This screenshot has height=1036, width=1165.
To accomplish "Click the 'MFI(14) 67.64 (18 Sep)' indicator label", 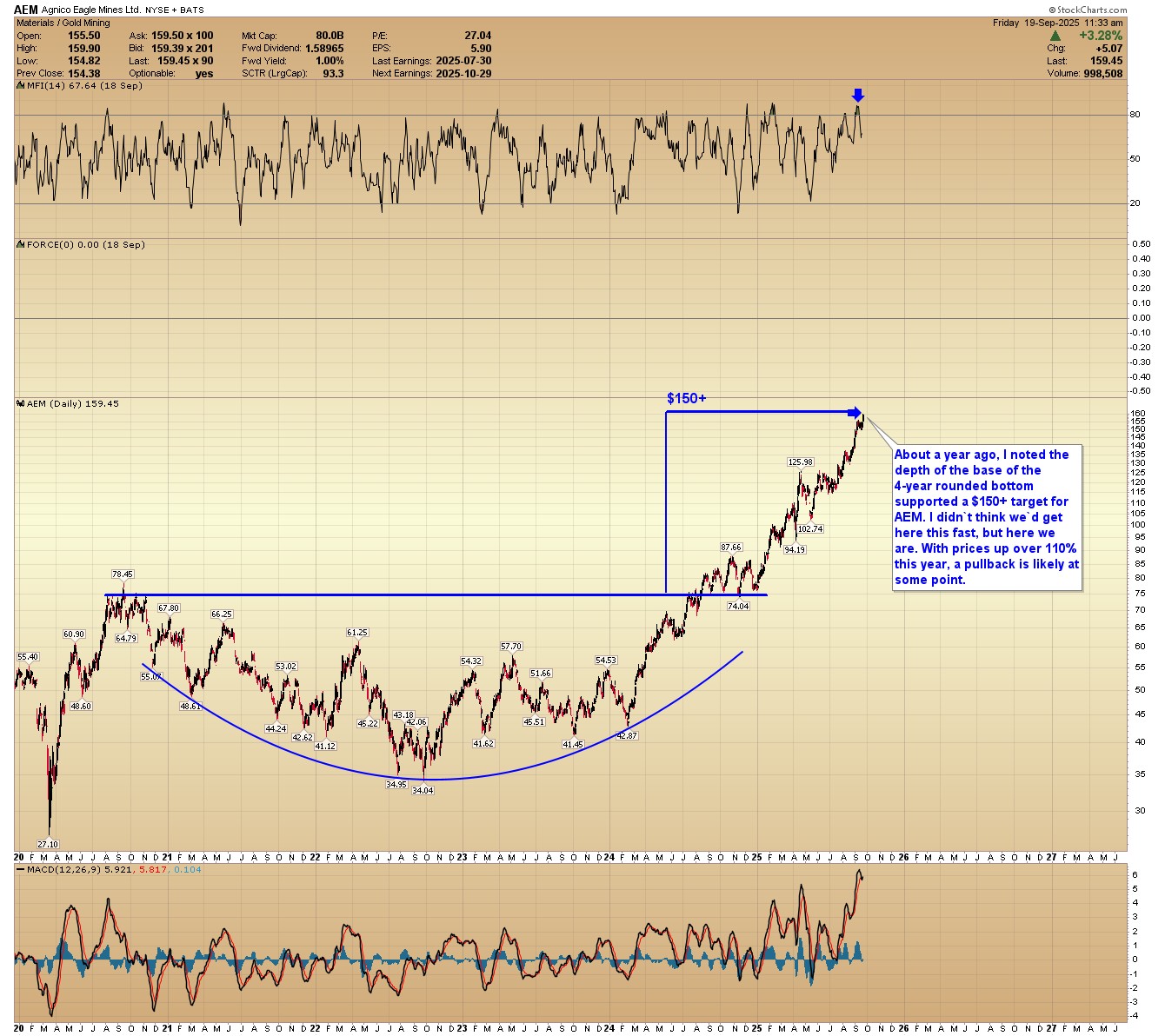I will [84, 85].
